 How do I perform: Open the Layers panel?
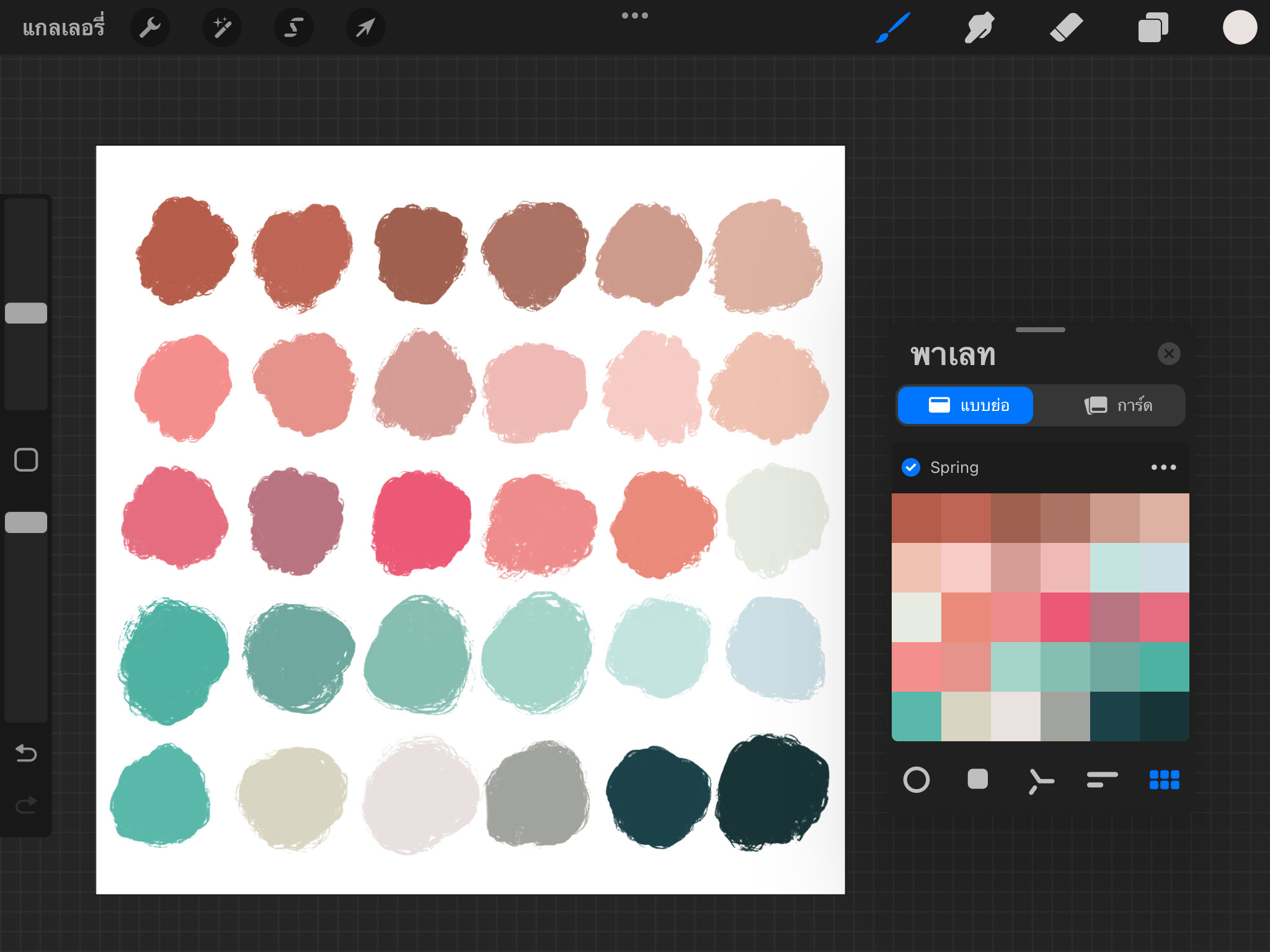coord(1153,27)
